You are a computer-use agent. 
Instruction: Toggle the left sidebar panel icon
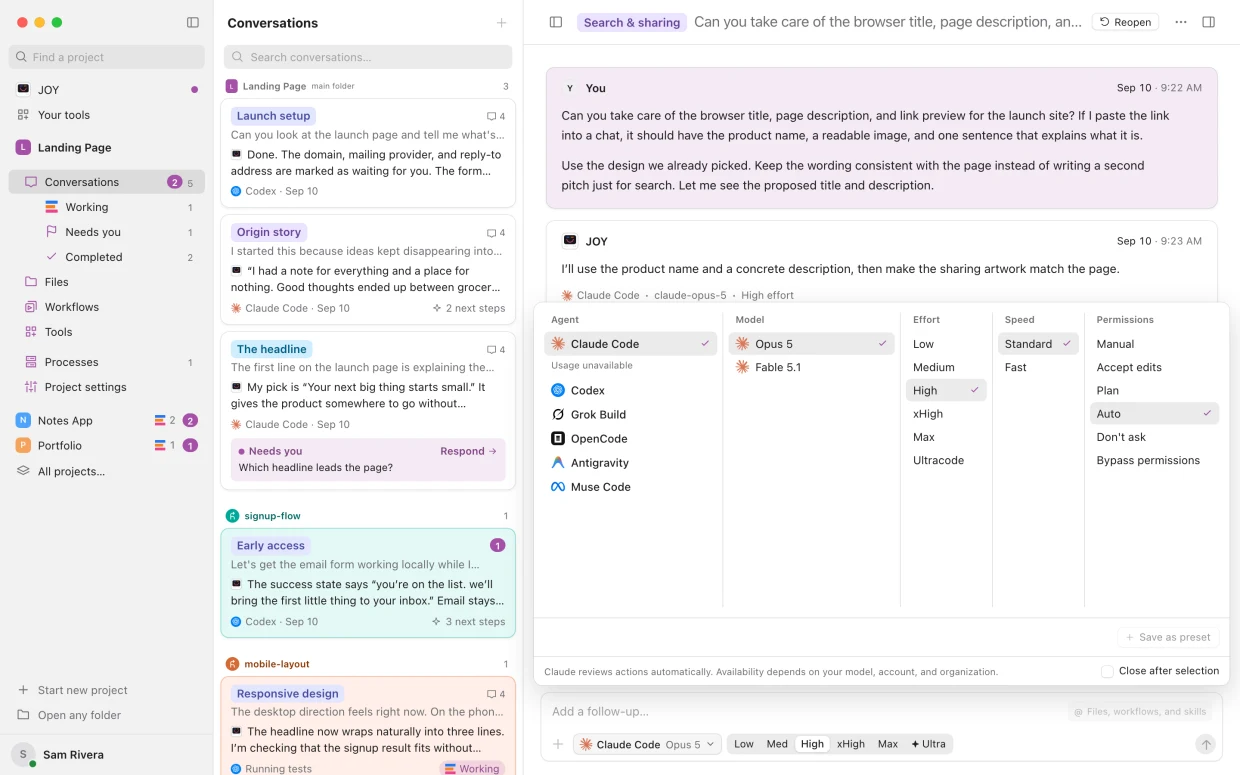click(x=193, y=22)
